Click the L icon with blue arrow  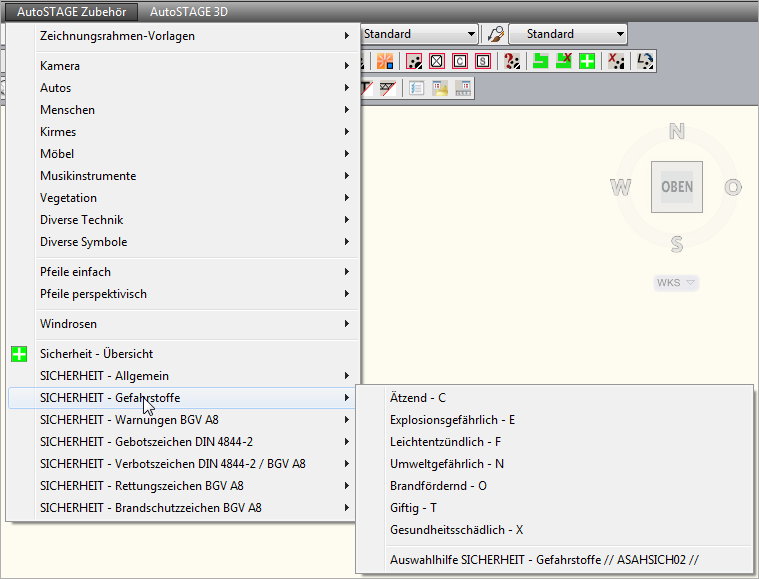pyautogui.click(x=645, y=61)
